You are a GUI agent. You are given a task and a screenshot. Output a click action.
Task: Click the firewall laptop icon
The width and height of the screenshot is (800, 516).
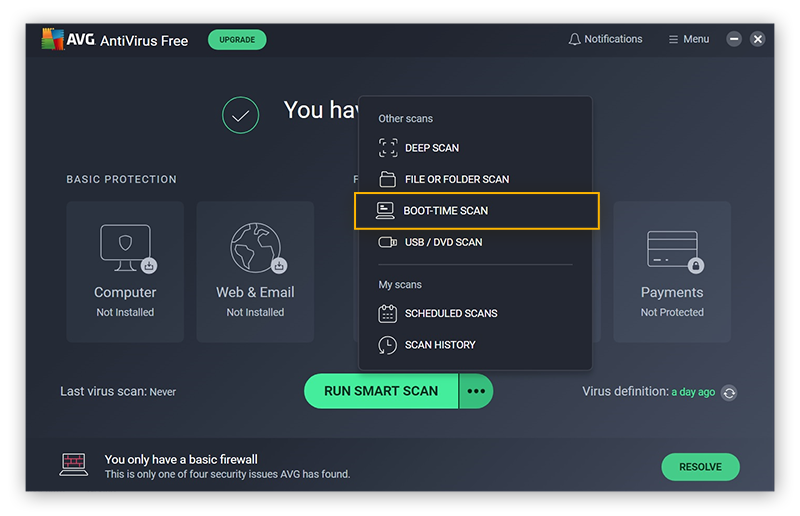(x=74, y=464)
